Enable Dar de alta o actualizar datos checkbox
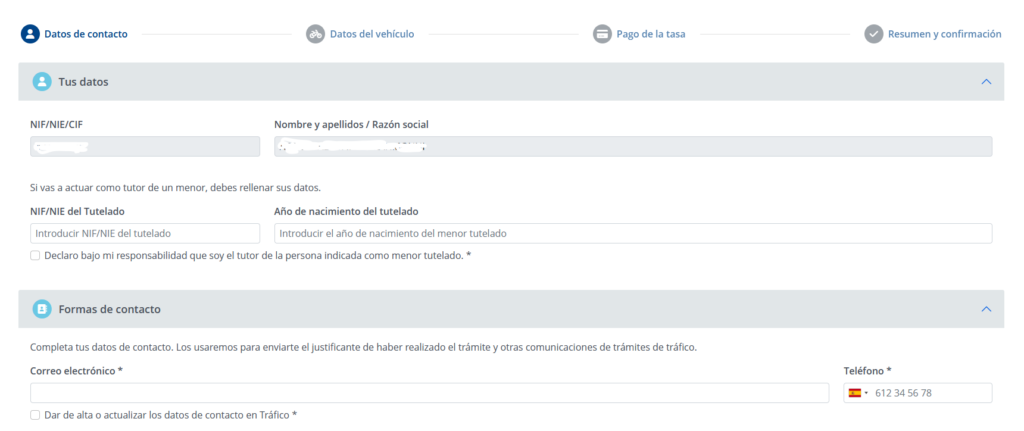The height and width of the screenshot is (431, 1024). click(36, 415)
